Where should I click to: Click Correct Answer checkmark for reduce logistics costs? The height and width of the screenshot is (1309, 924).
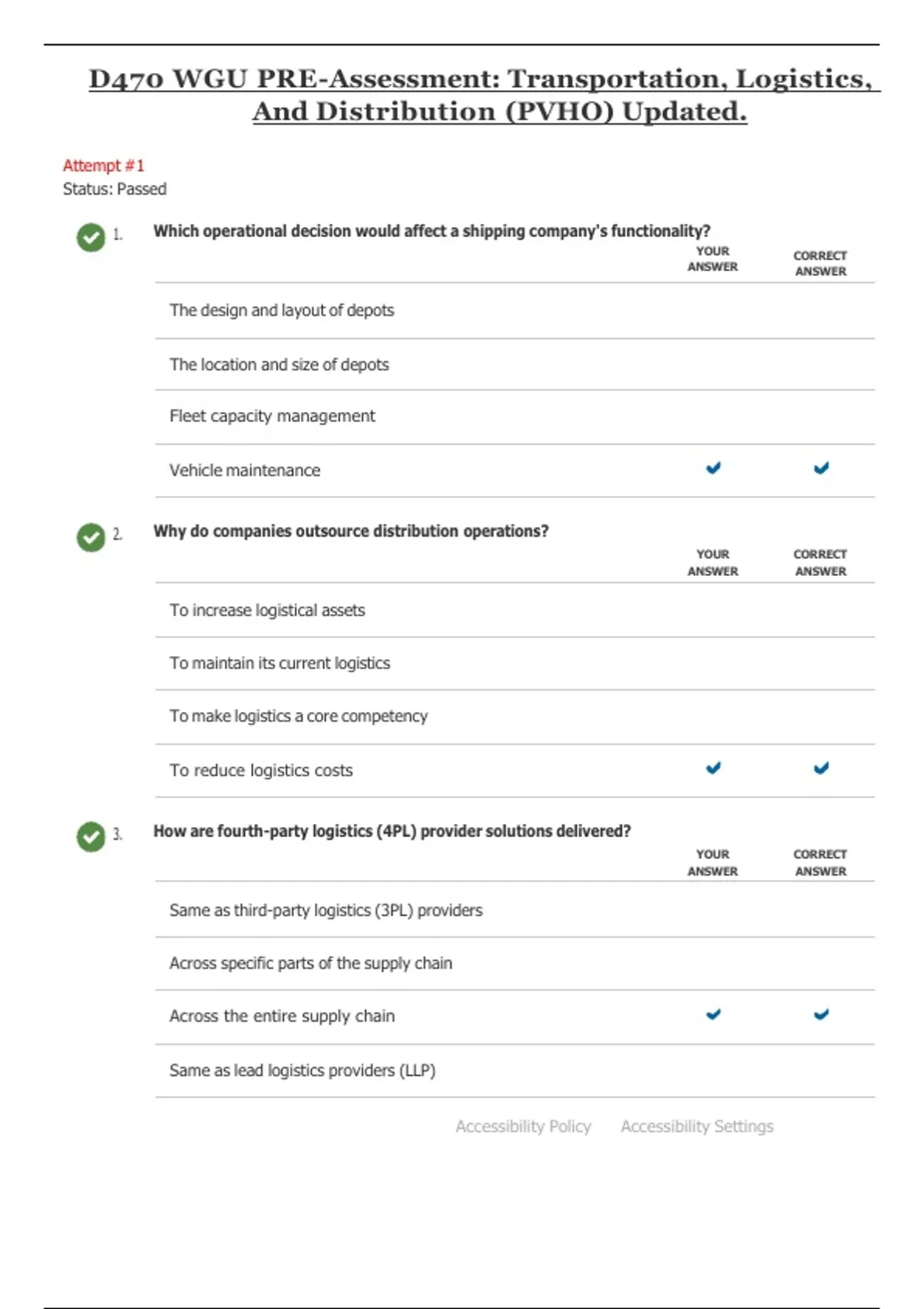pyautogui.click(x=821, y=768)
